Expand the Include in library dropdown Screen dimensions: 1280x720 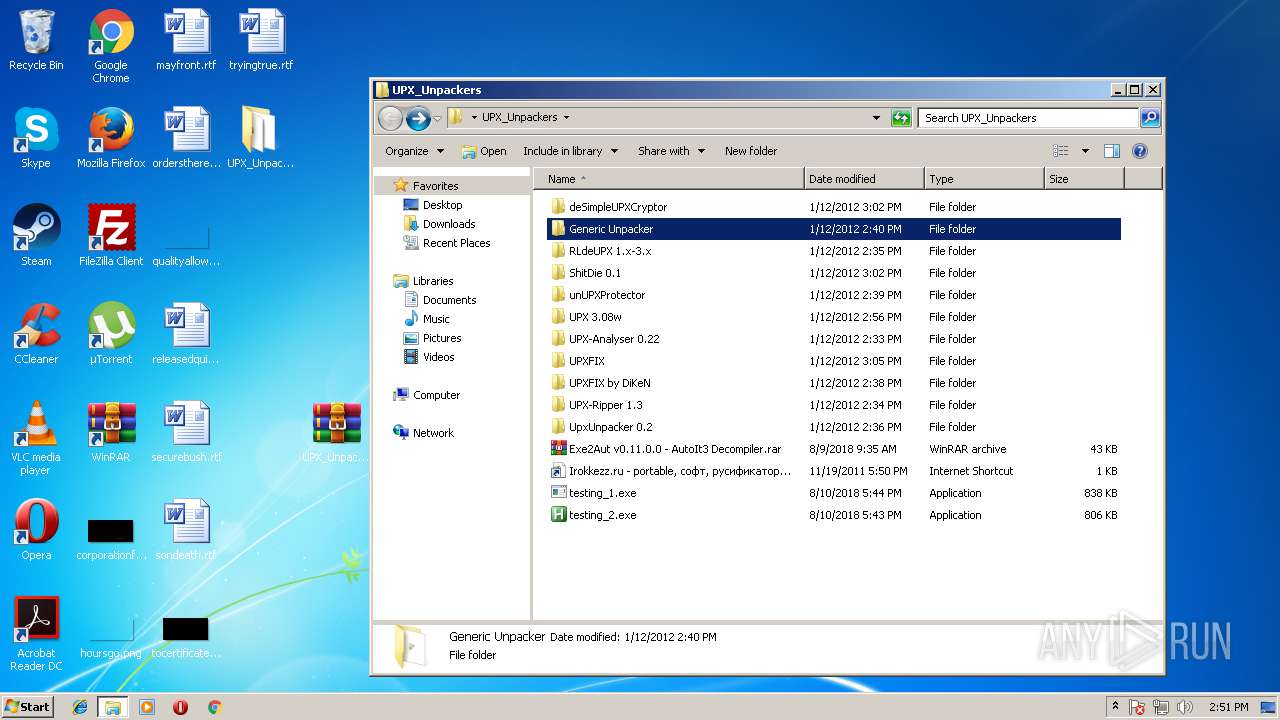570,151
